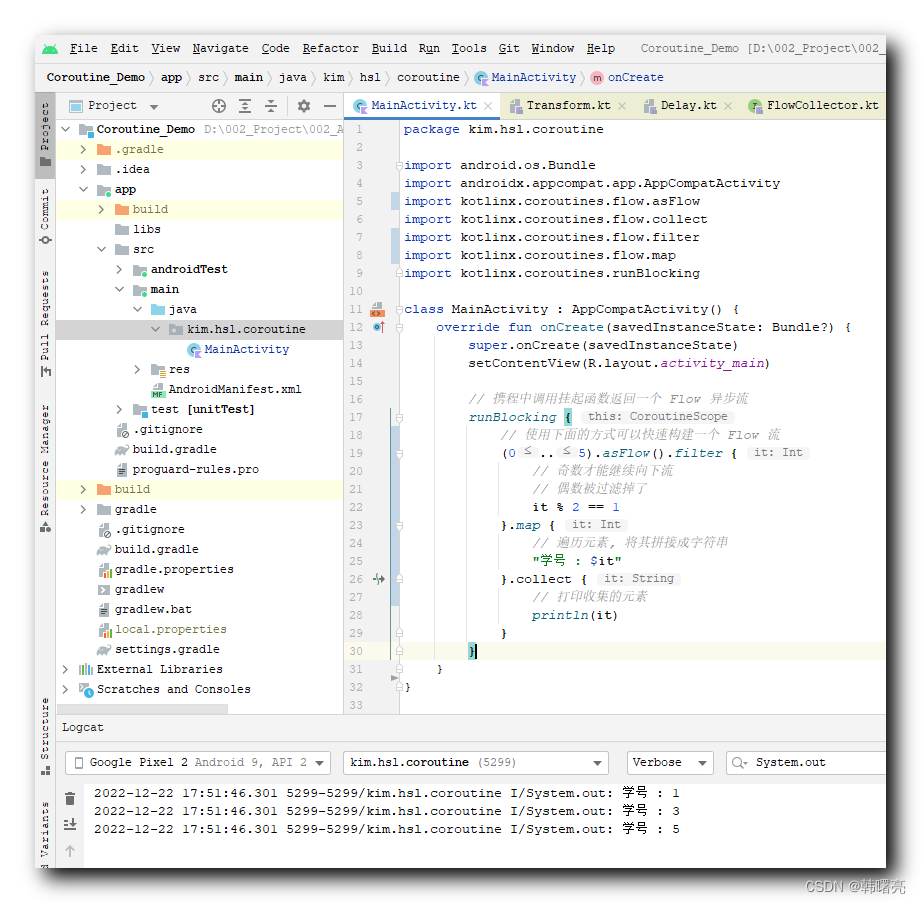The width and height of the screenshot is (921, 903).
Task: Fold class MainActivity at line 11
Action: (399, 309)
